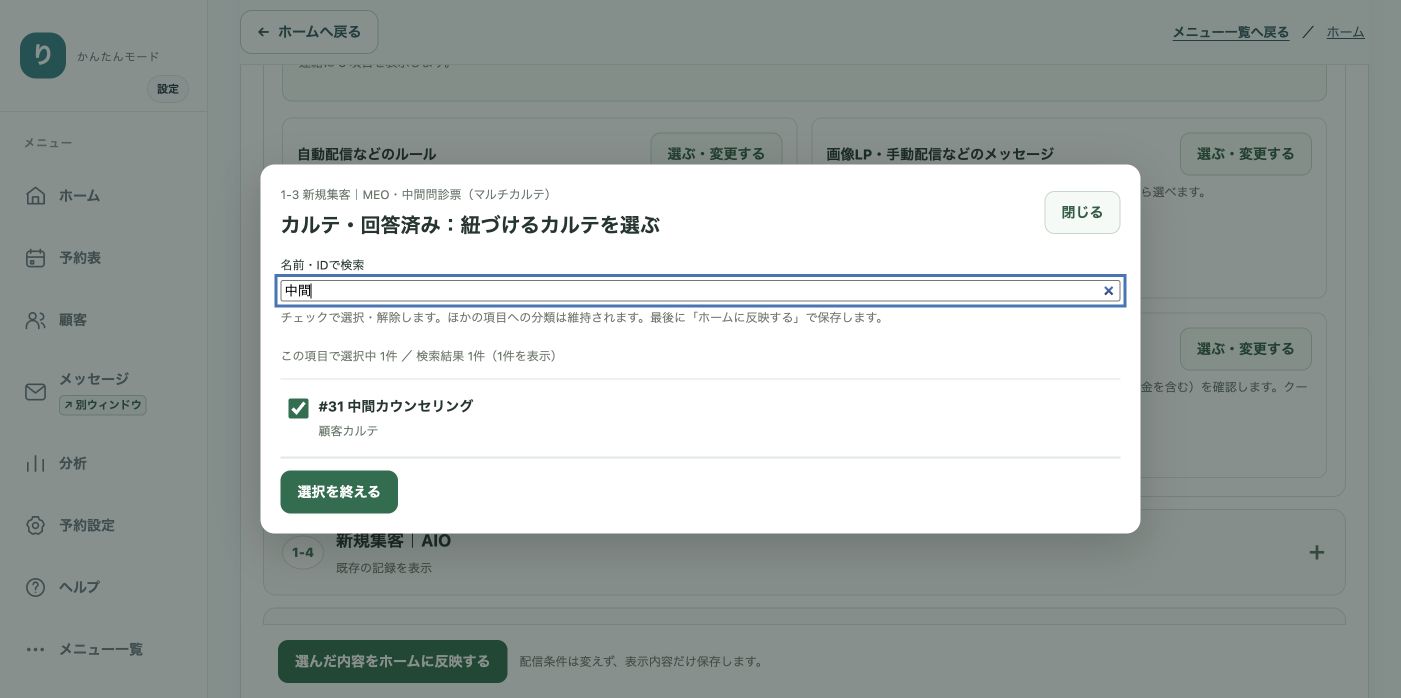The image size is (1401, 698).
Task: Click the 選択を終える button
Action: 339,492
